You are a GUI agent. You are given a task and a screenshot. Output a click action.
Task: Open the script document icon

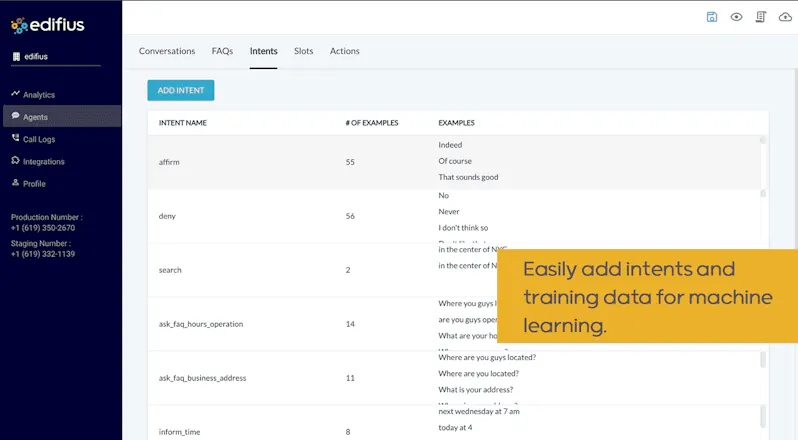pos(760,17)
